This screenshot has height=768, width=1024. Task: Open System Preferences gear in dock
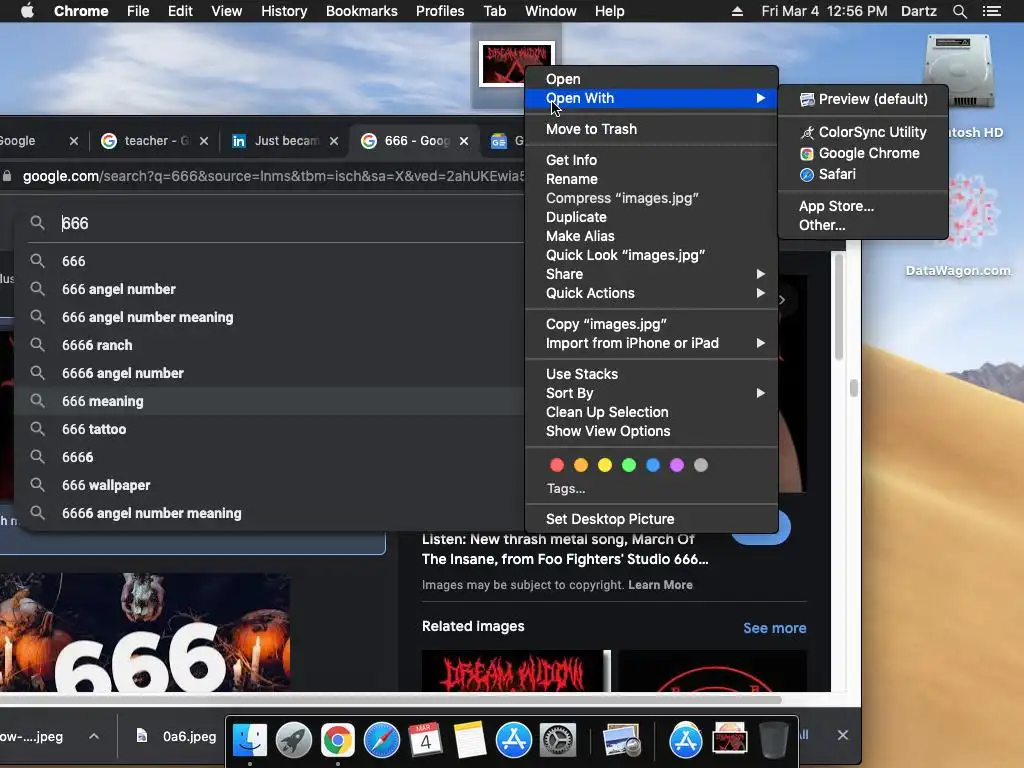click(557, 740)
